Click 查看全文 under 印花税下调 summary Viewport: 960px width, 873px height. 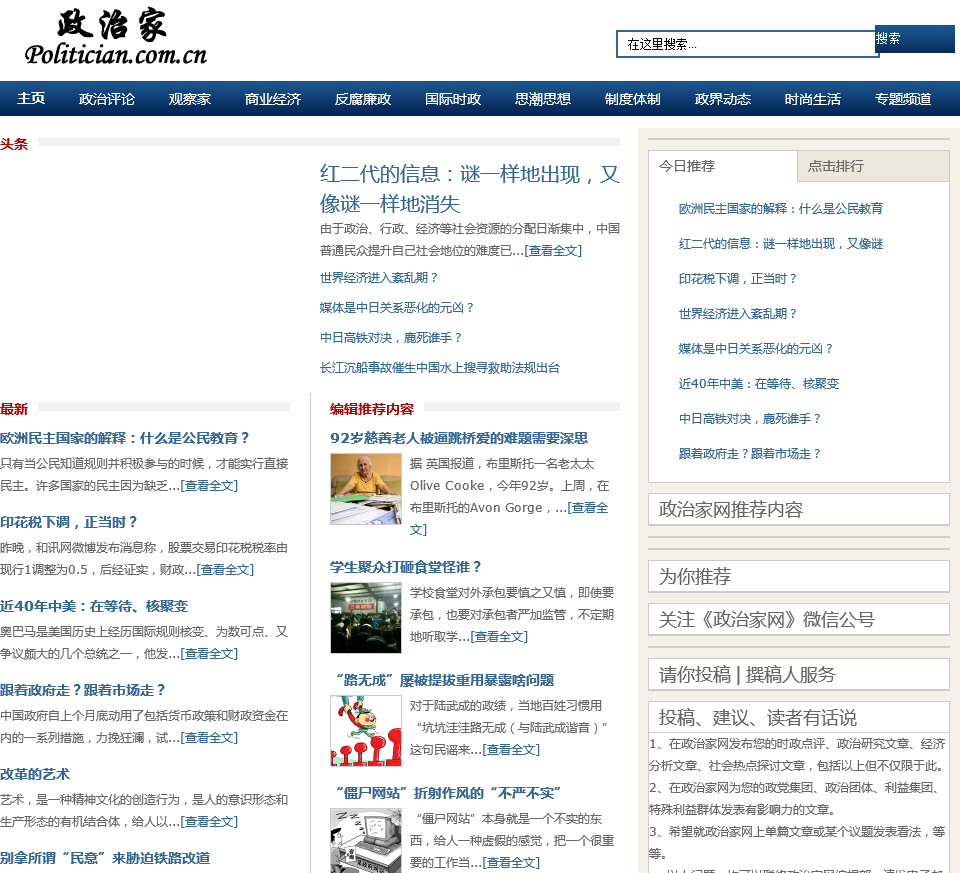click(225, 569)
